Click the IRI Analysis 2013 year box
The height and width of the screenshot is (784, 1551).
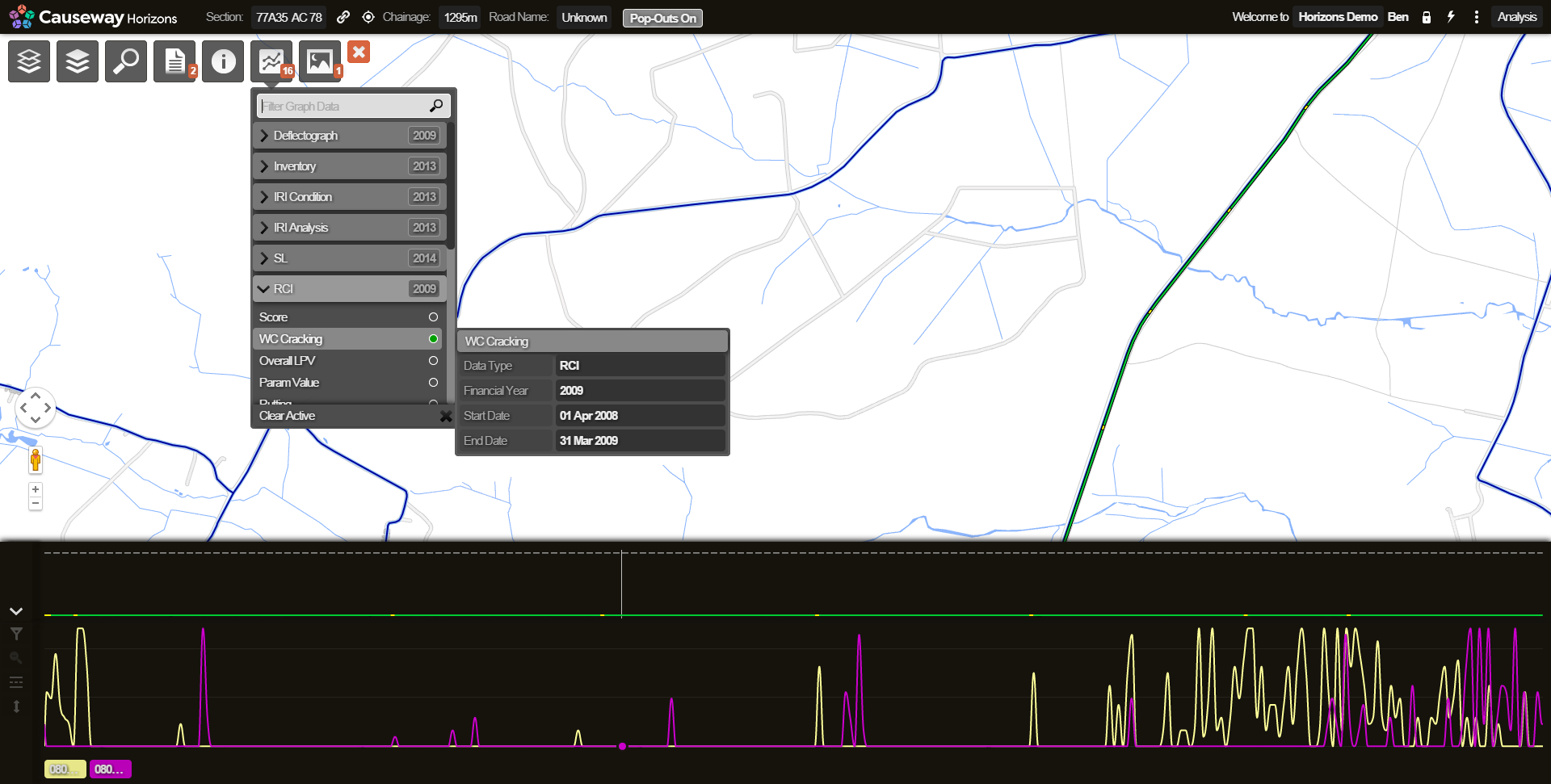pyautogui.click(x=424, y=228)
